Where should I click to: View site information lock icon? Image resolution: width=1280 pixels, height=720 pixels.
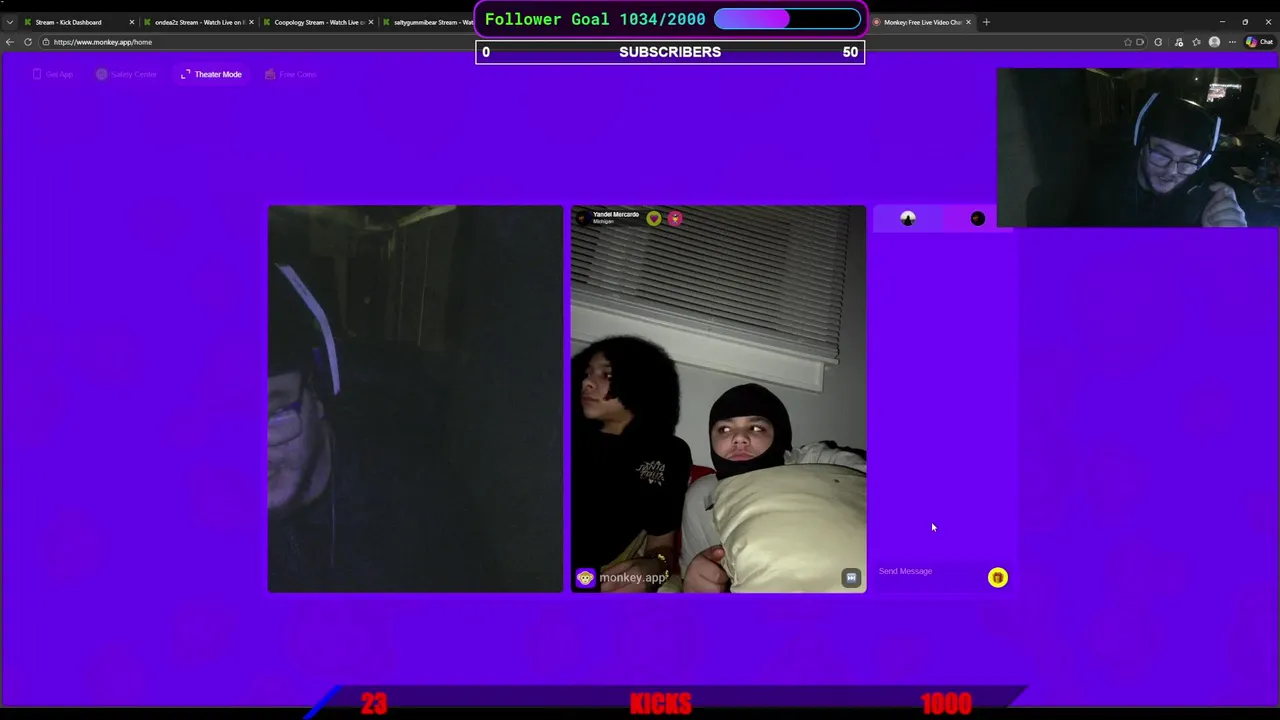coord(46,42)
